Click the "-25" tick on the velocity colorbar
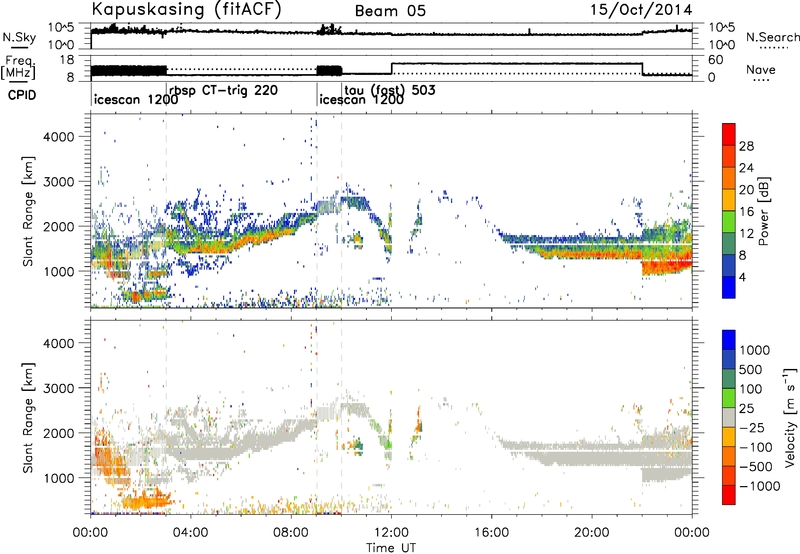 (x=752, y=427)
